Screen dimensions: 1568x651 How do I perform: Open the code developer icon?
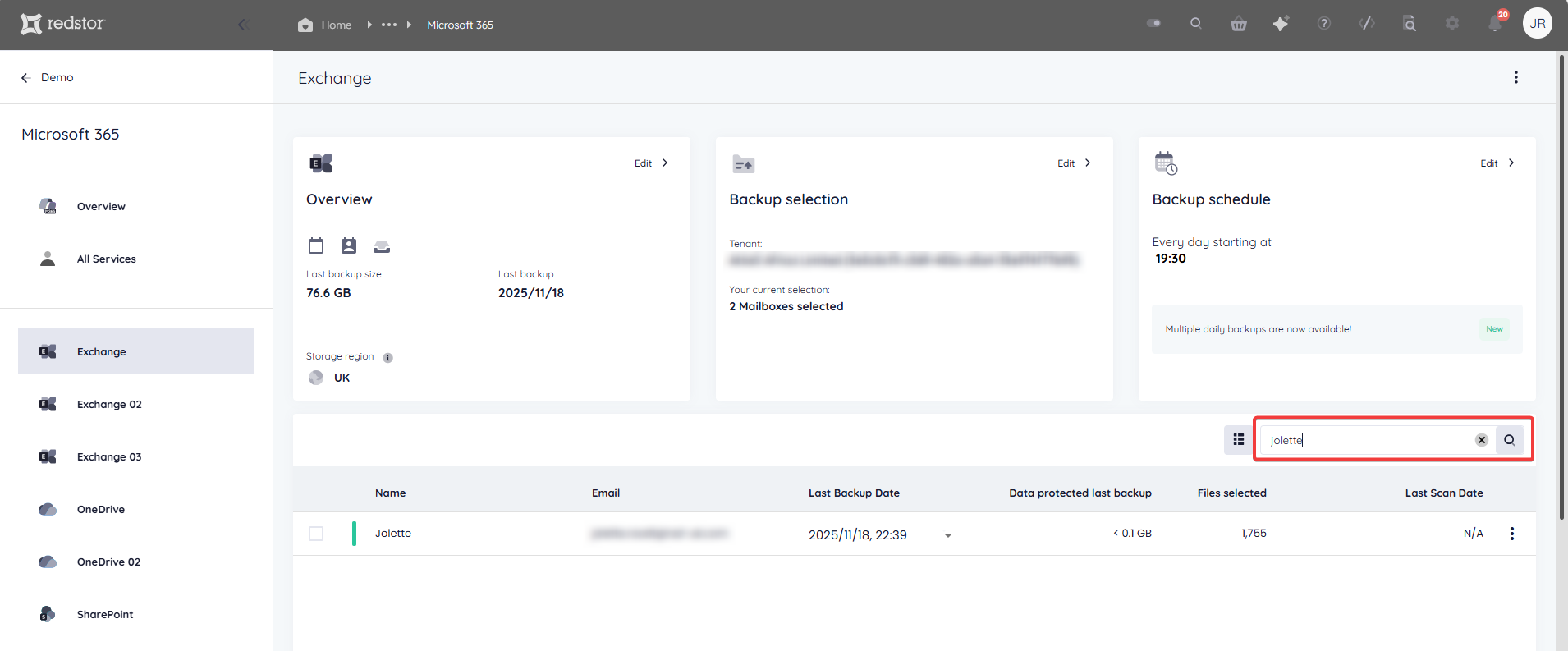[x=1366, y=24]
